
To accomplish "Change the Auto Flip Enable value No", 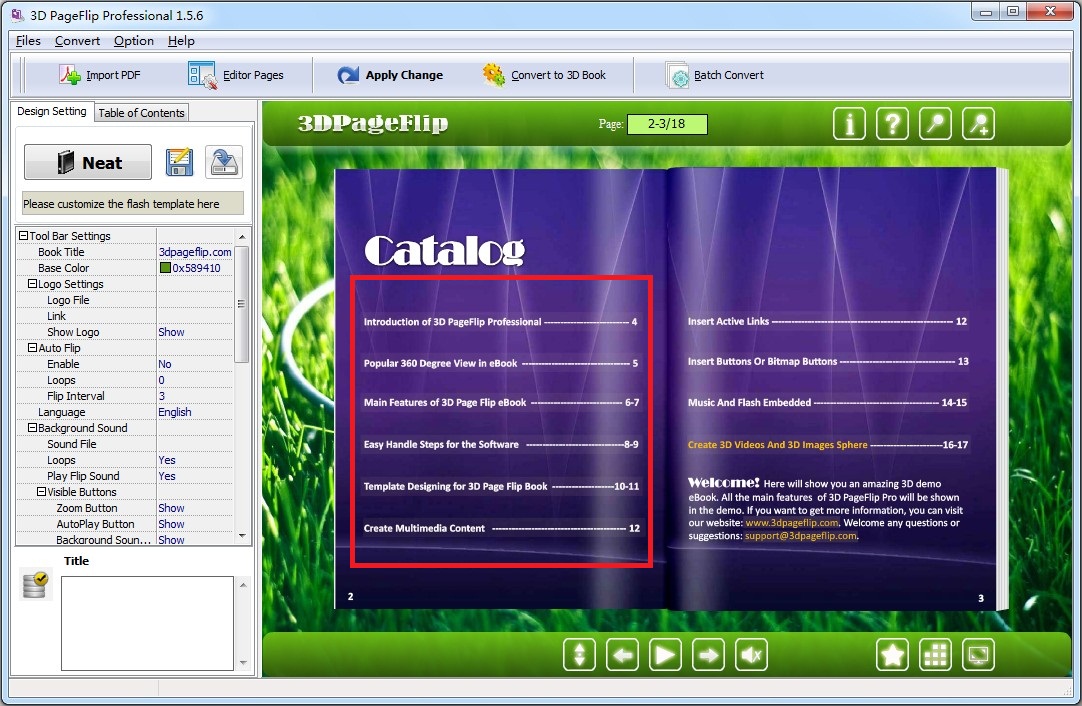I will (x=165, y=364).
